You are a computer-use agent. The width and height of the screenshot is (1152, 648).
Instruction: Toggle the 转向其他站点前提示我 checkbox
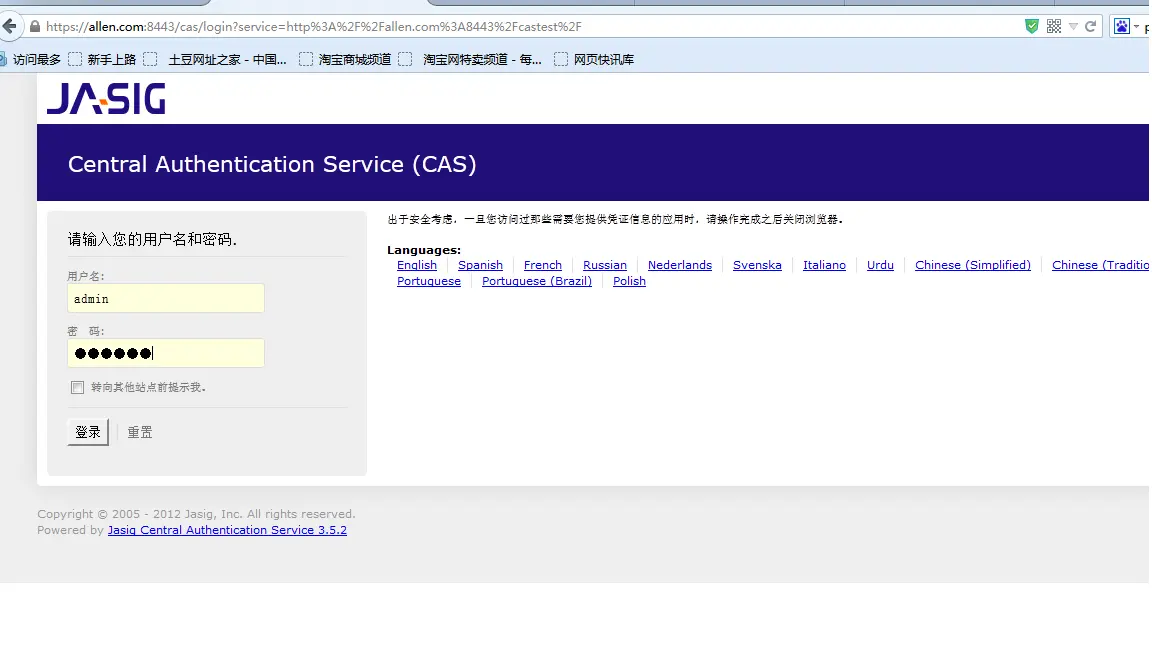point(77,387)
